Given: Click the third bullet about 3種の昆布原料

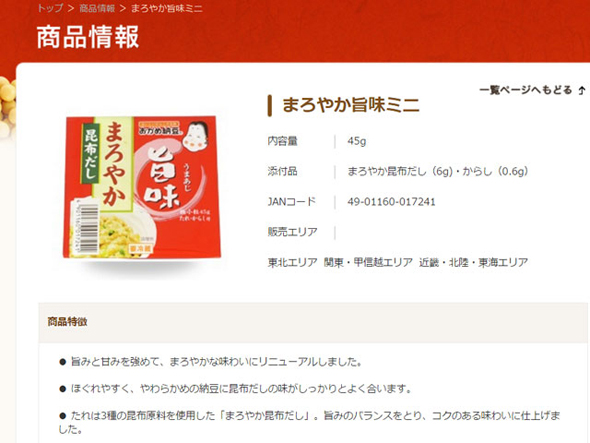Looking at the screenshot, I should click(310, 422).
